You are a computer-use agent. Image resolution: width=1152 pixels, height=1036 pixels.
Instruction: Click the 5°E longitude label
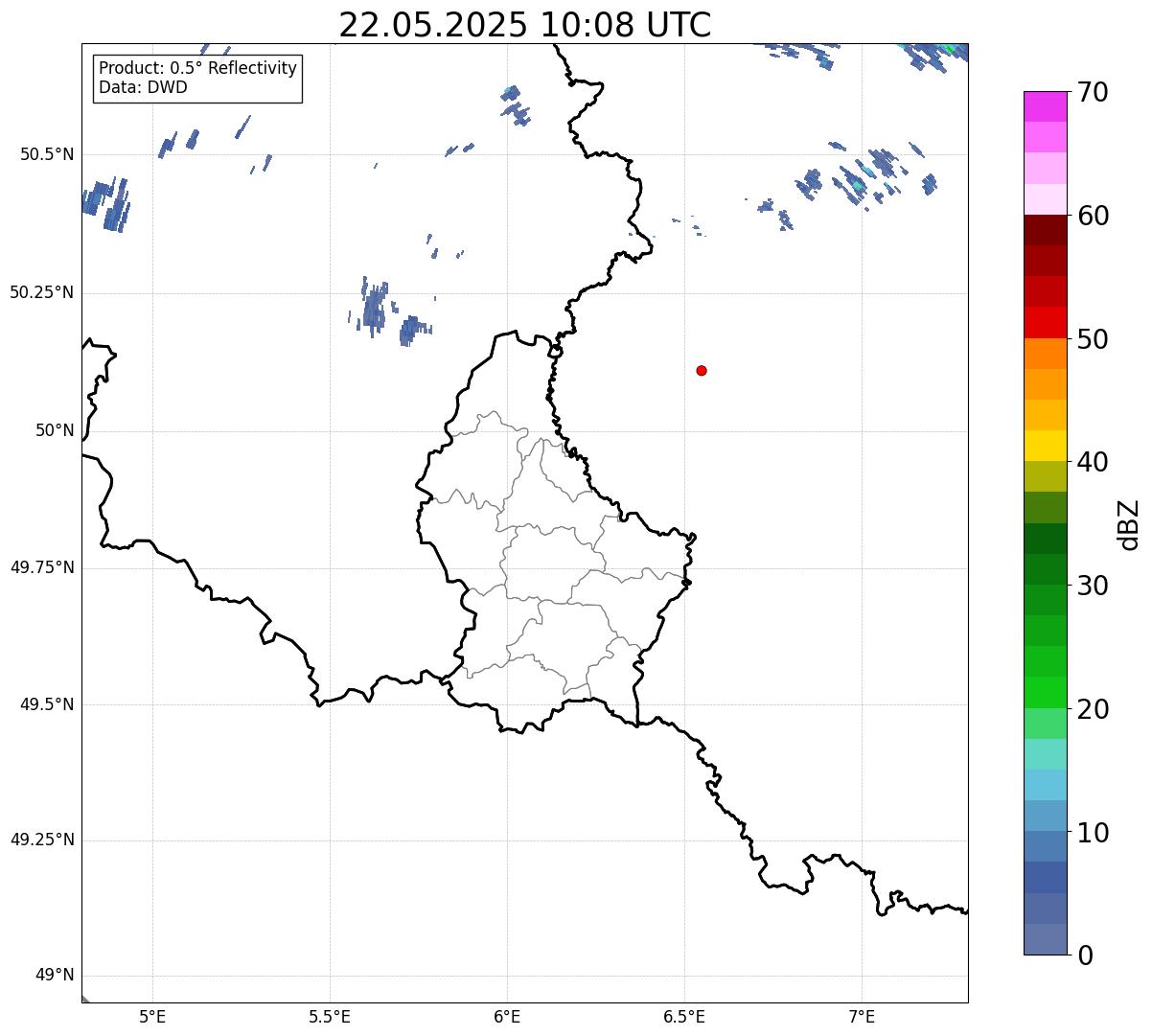point(152,1016)
